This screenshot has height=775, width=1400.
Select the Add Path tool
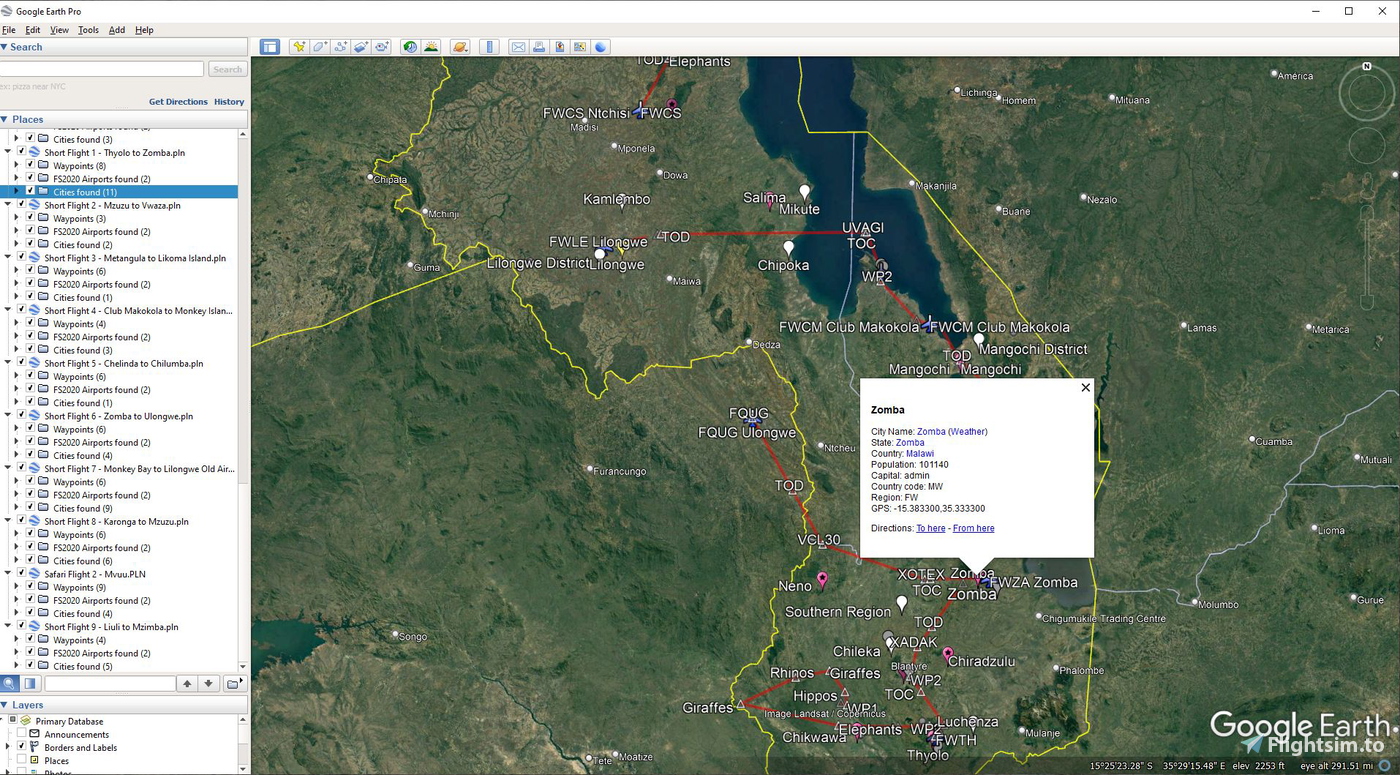340,47
